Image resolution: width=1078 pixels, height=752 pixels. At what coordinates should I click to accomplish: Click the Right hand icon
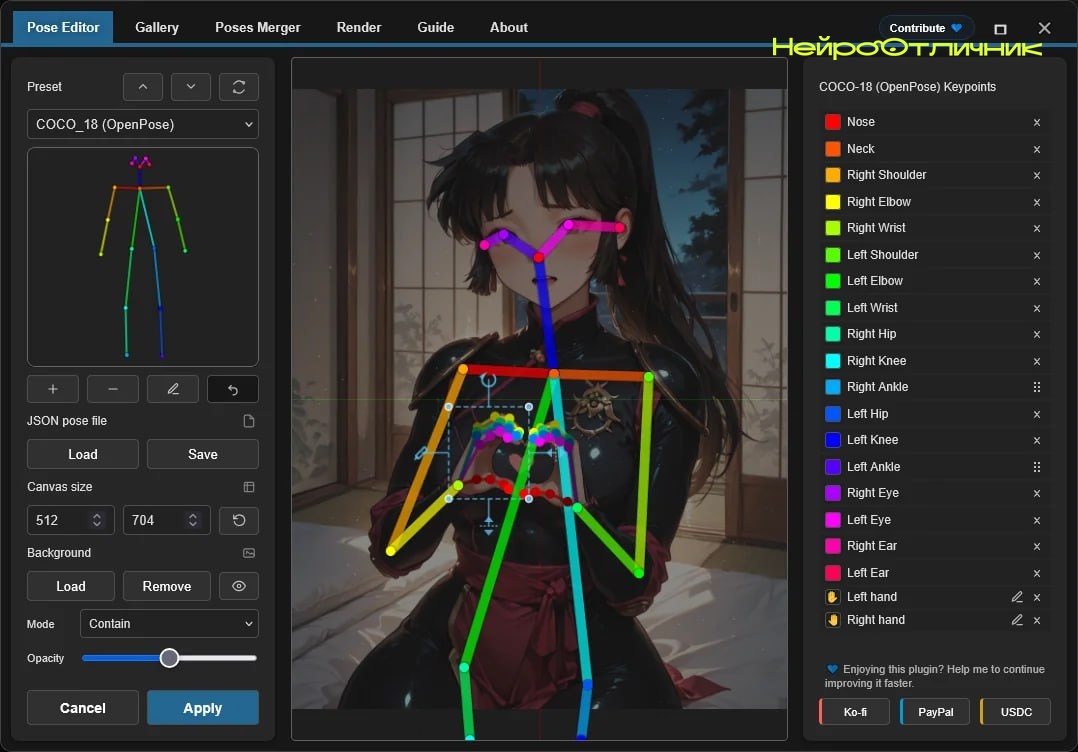[833, 620]
